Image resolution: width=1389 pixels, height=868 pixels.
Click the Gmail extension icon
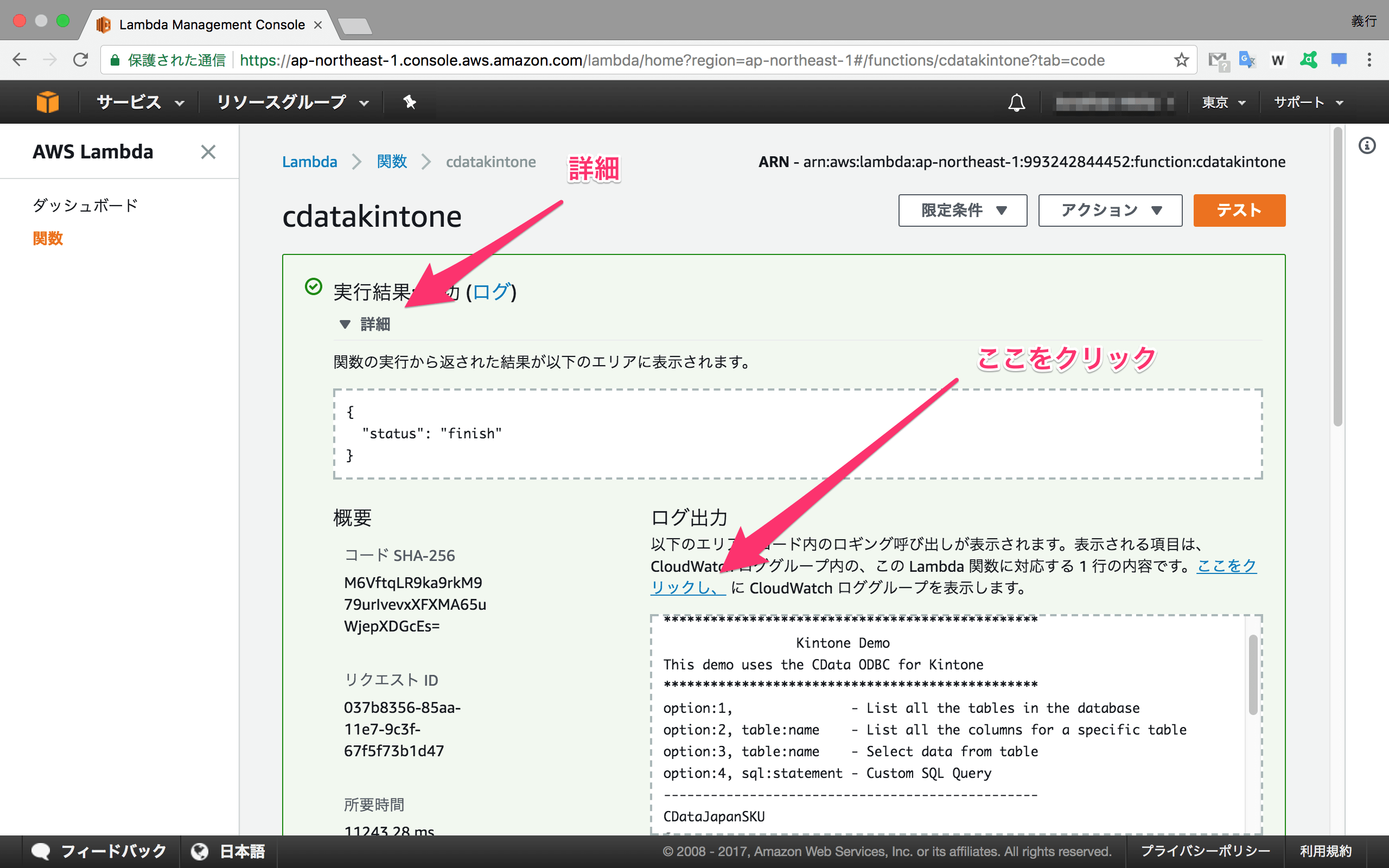[x=1217, y=60]
